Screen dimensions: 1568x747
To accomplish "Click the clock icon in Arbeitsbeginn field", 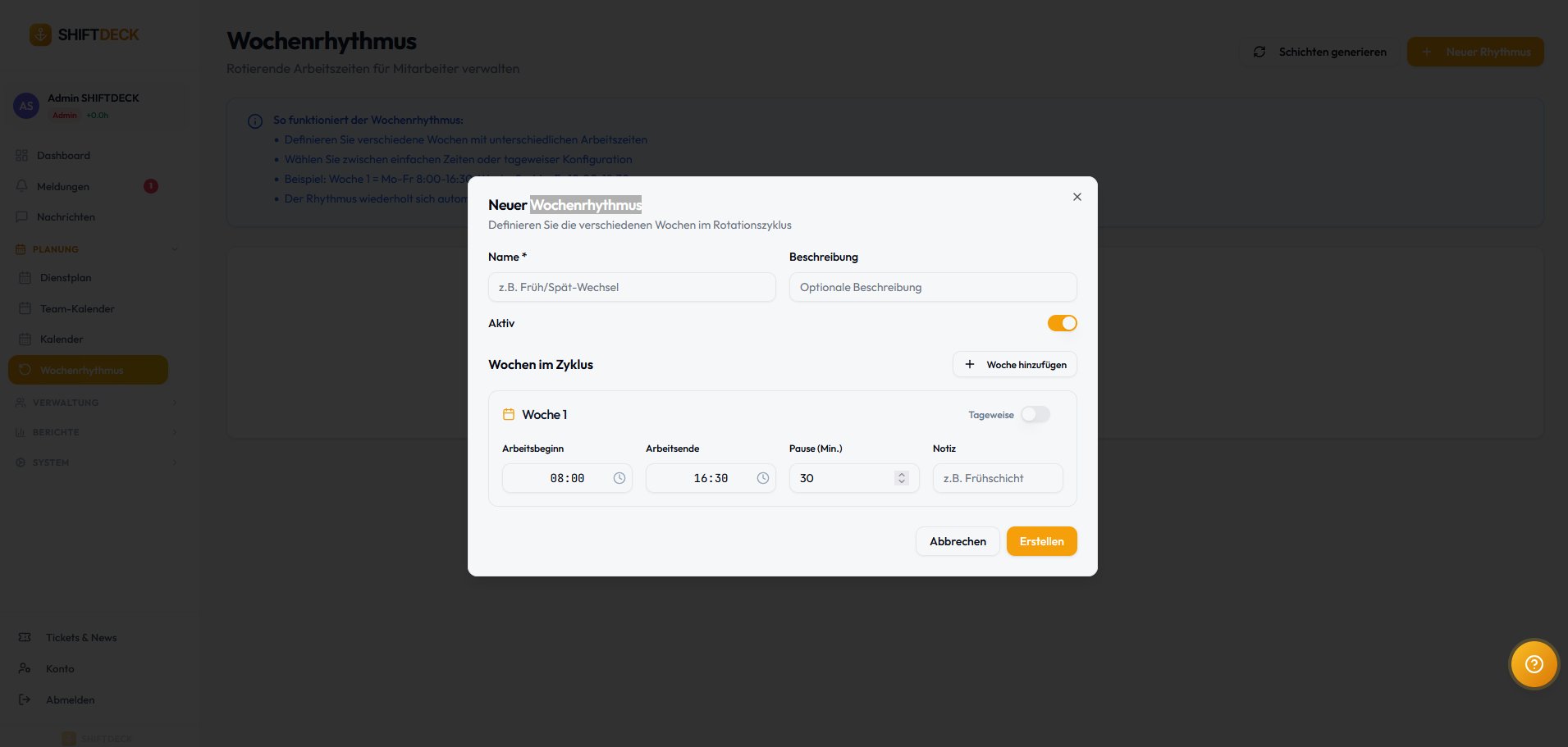I will (619, 478).
